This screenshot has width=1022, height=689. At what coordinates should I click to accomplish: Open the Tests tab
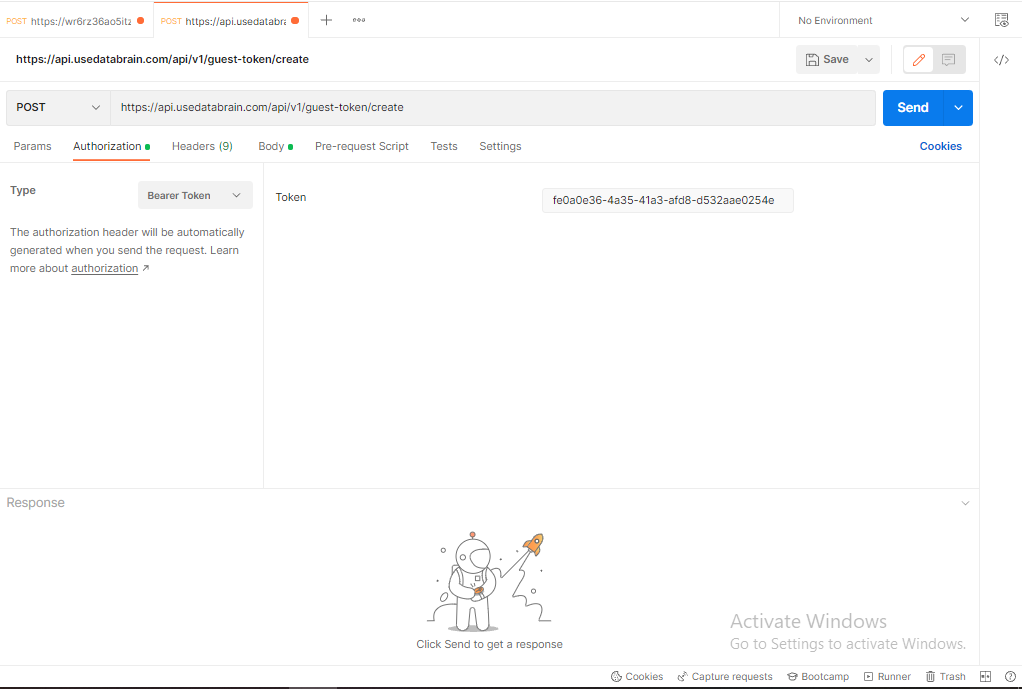point(444,146)
